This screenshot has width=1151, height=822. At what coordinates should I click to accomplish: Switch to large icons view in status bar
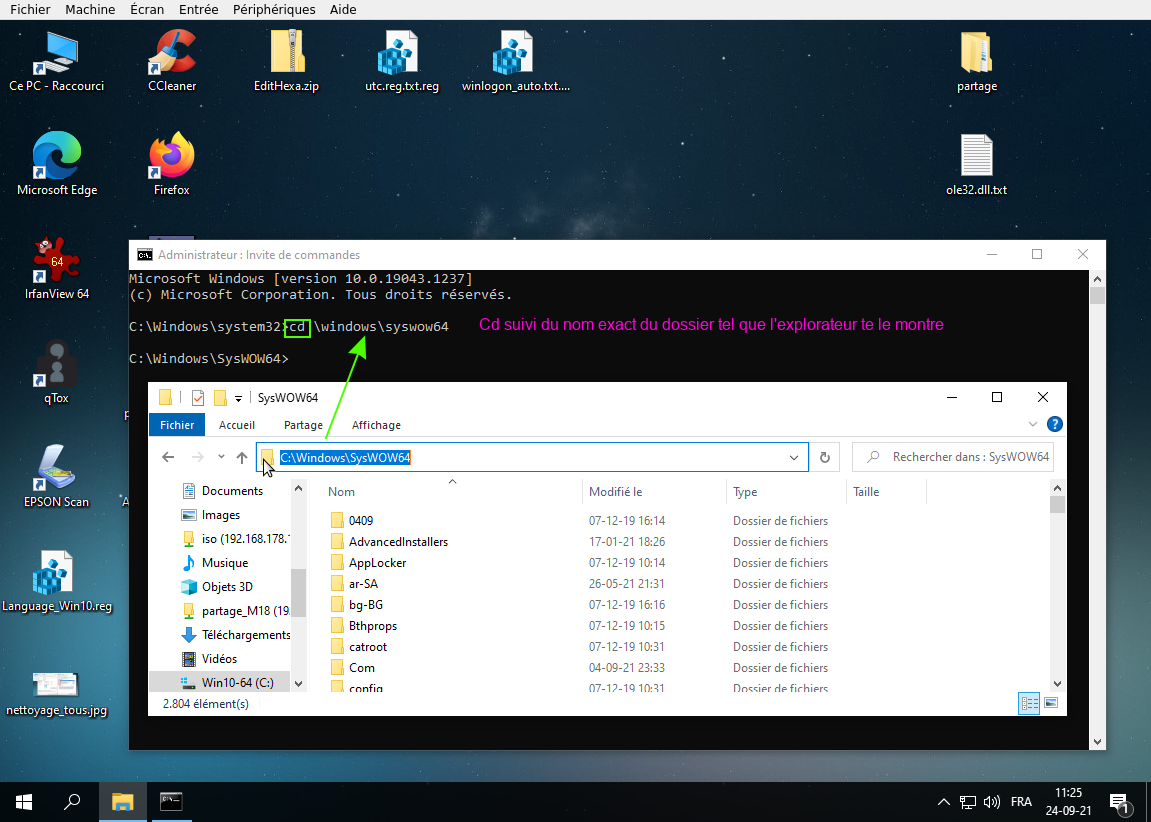tap(1051, 703)
